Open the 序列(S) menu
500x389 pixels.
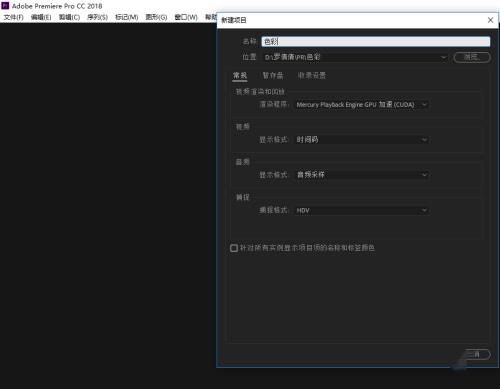point(97,17)
